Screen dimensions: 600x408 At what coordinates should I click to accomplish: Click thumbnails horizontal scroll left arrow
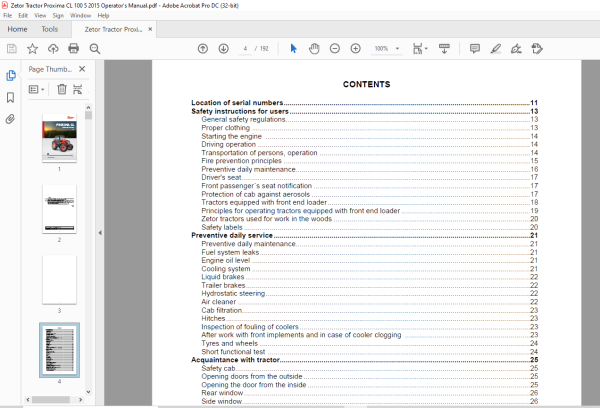point(28,400)
